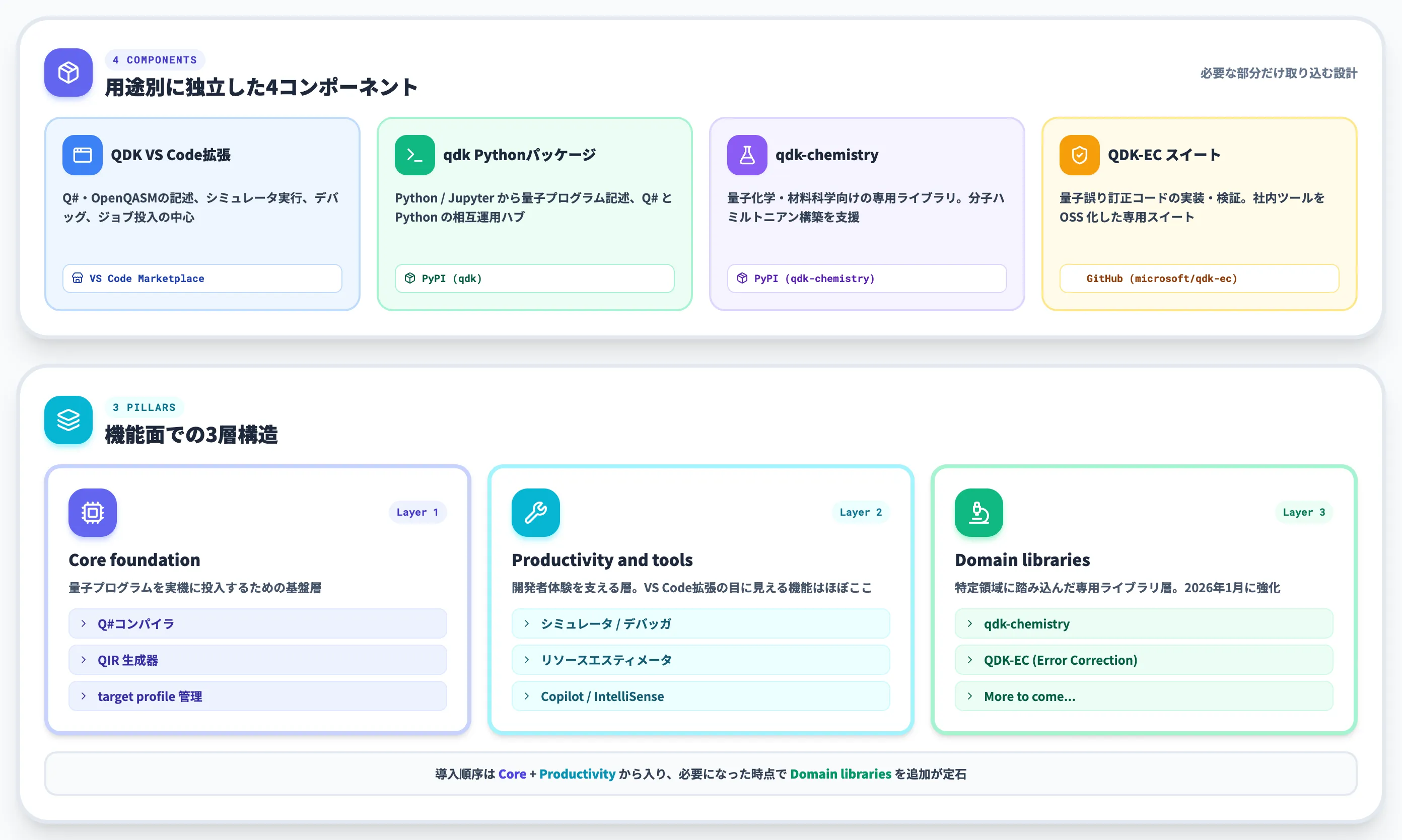Click the Layer 3 badge
This screenshot has height=840, width=1402.
pos(1304,512)
